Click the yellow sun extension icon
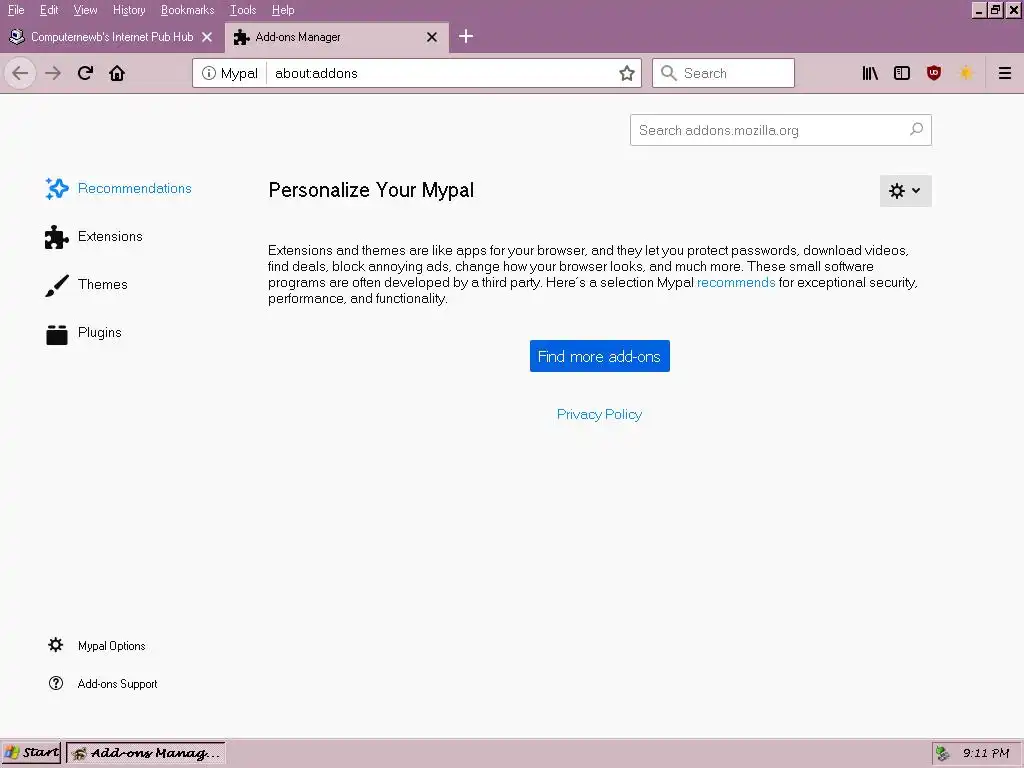The width and height of the screenshot is (1024, 768). (966, 73)
